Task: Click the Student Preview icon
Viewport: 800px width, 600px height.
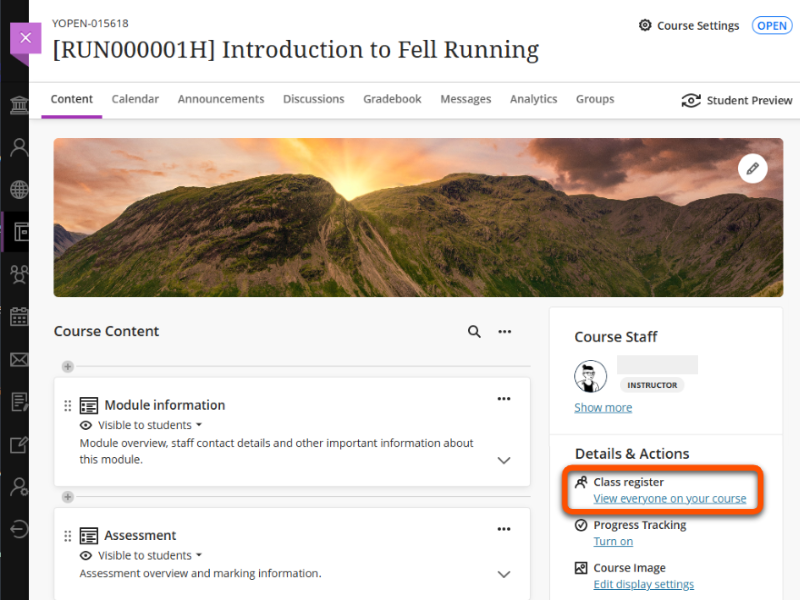Action: pyautogui.click(x=691, y=100)
